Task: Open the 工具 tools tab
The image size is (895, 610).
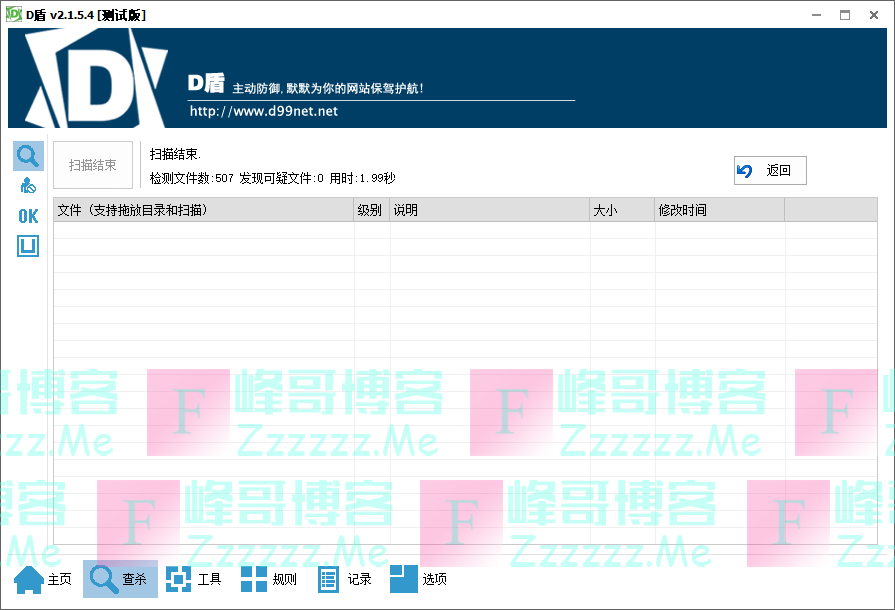Action: tap(194, 579)
